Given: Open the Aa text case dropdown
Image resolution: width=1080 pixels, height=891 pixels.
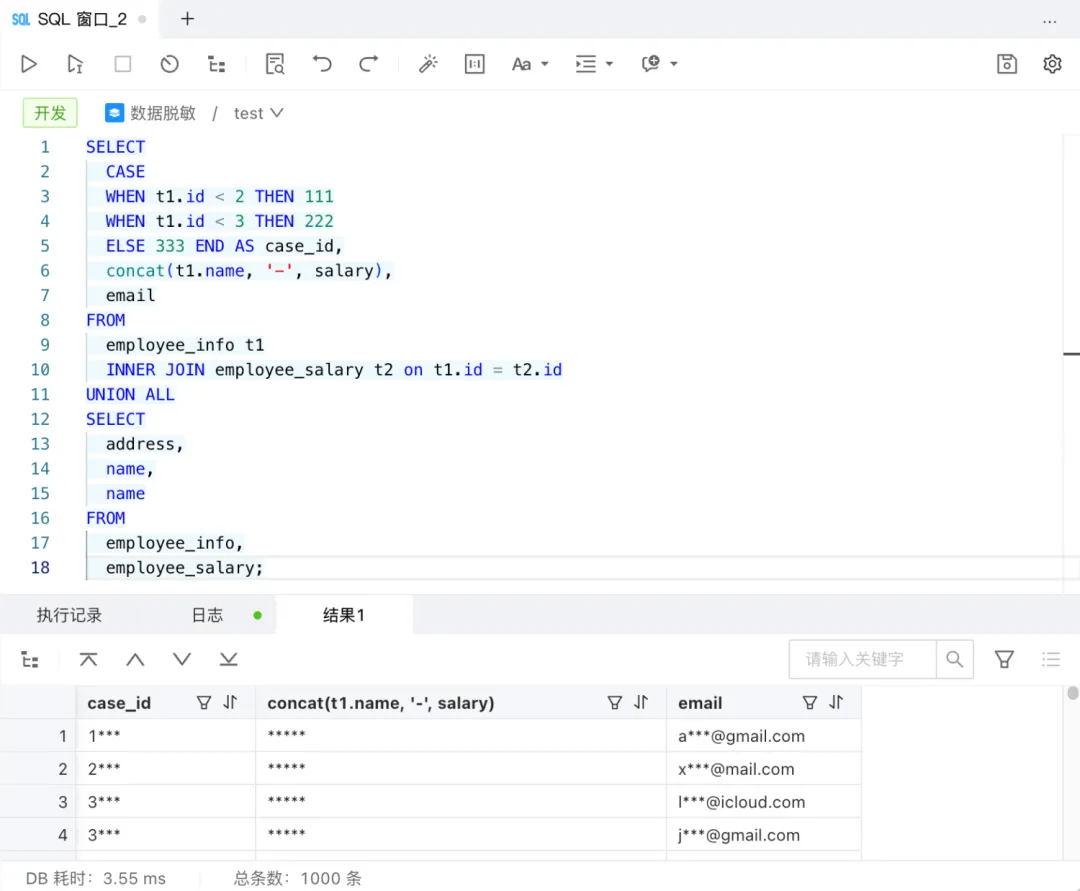Looking at the screenshot, I should point(530,64).
